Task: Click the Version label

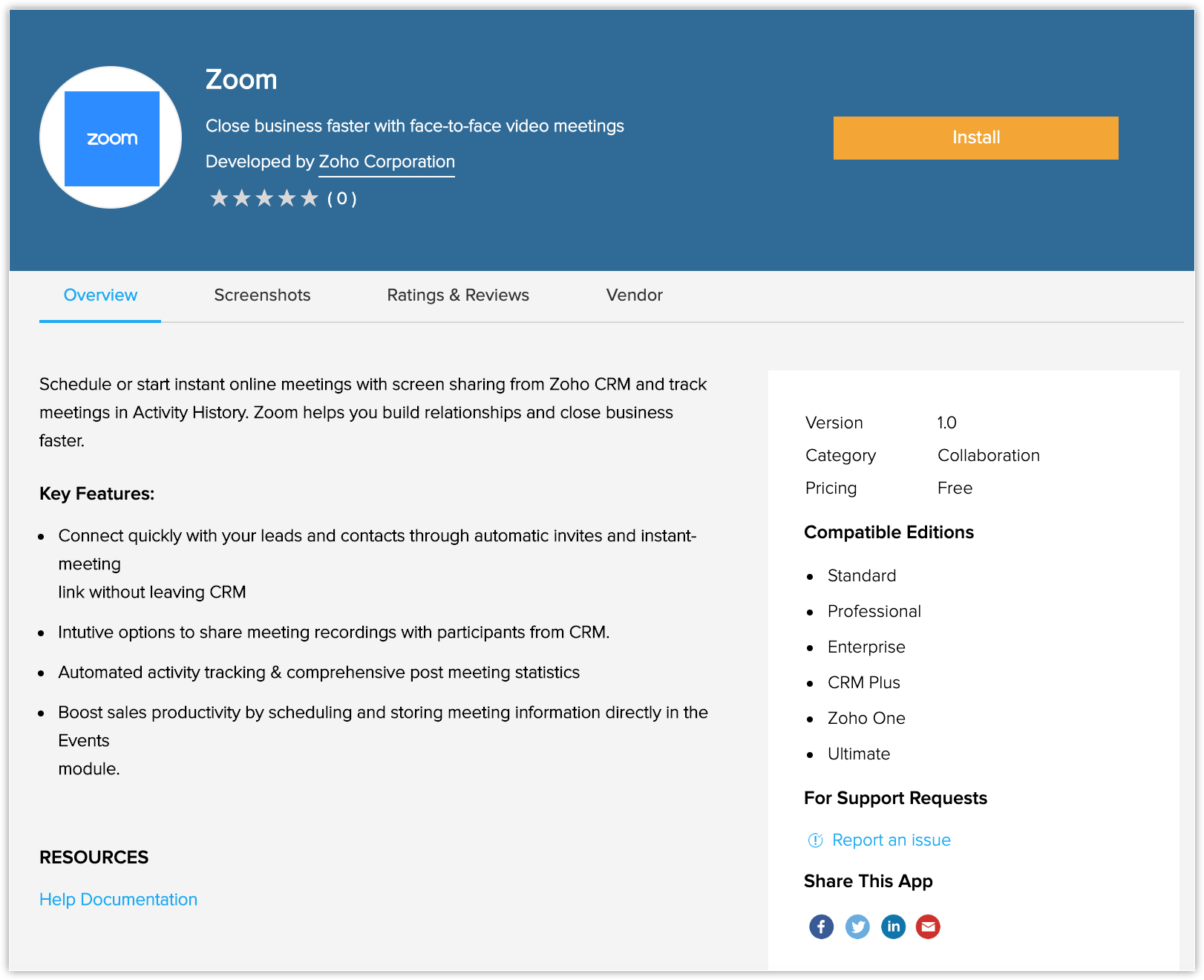Action: point(834,423)
